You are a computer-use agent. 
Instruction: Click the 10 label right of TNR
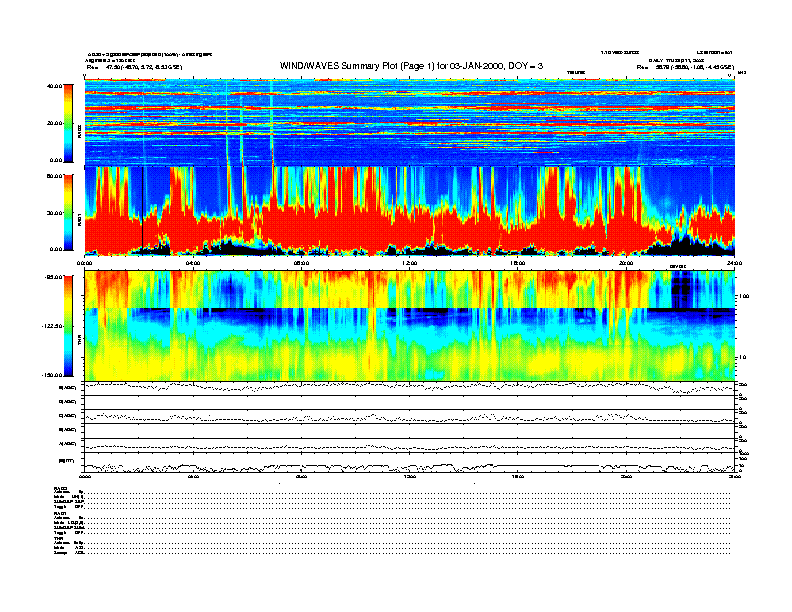pyautogui.click(x=744, y=357)
